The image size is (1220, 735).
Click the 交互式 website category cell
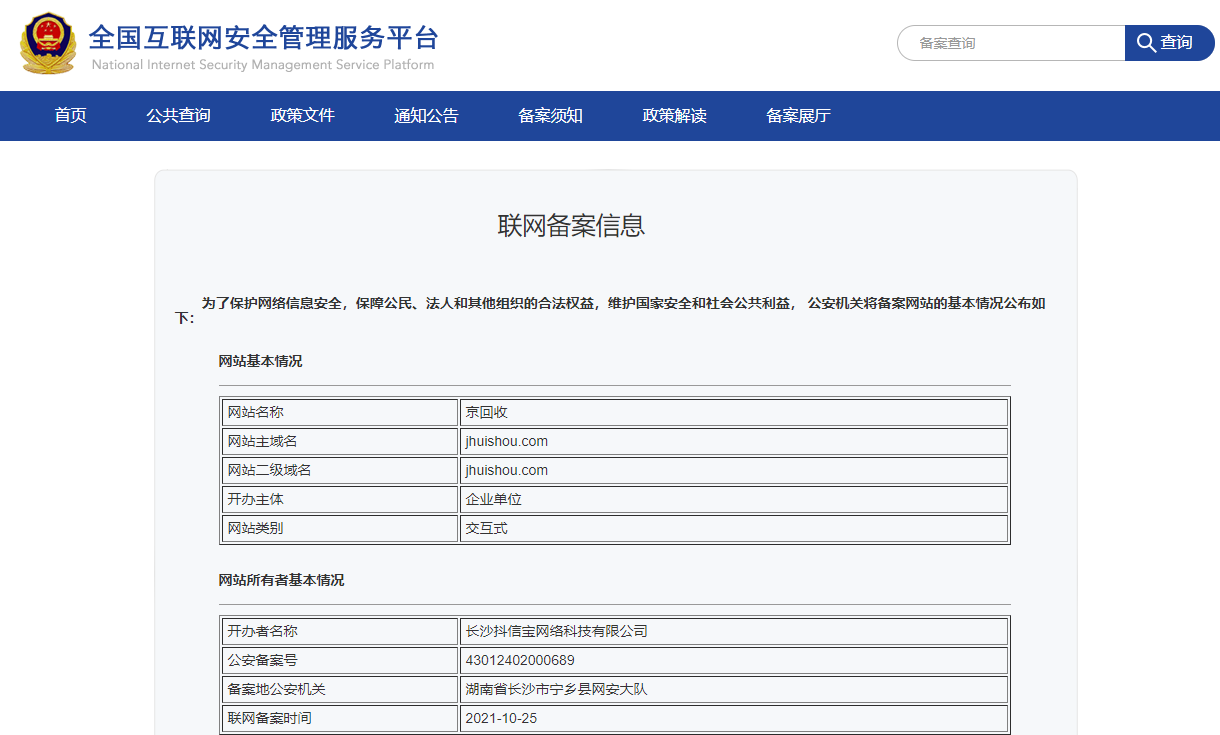tap(486, 528)
